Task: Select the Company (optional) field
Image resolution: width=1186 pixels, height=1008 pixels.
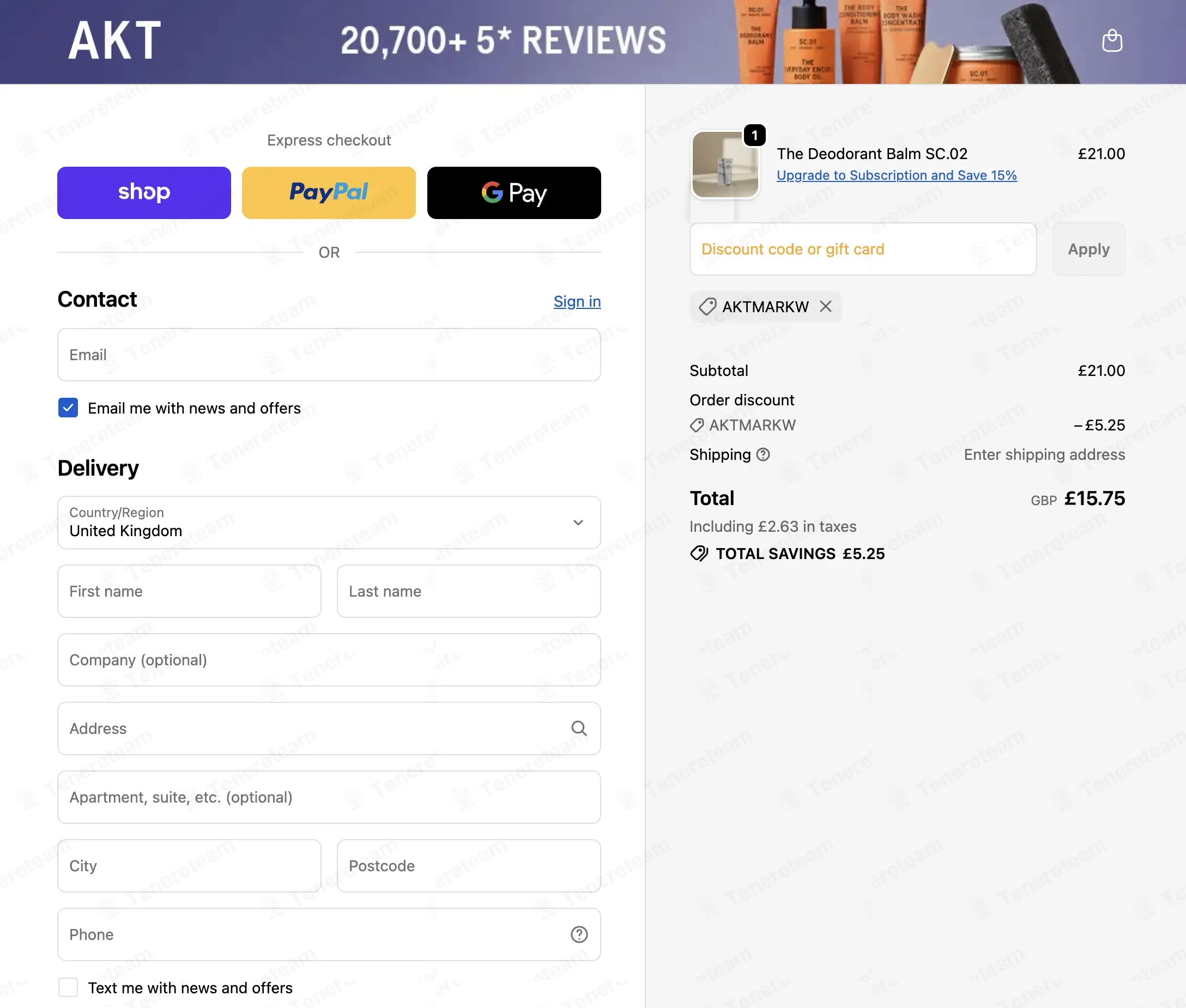Action: [329, 660]
